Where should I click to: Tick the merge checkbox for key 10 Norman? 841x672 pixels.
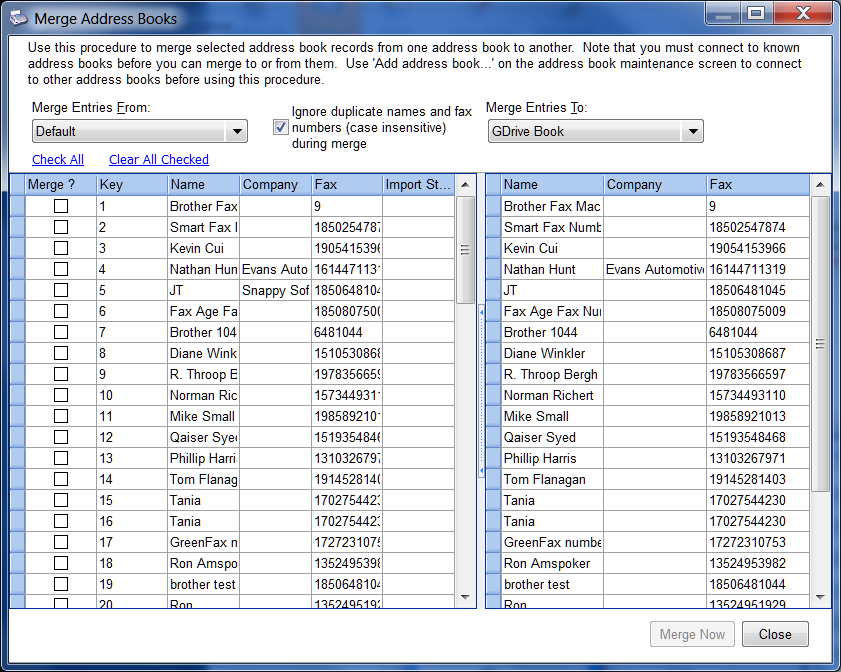pyautogui.click(x=61, y=395)
